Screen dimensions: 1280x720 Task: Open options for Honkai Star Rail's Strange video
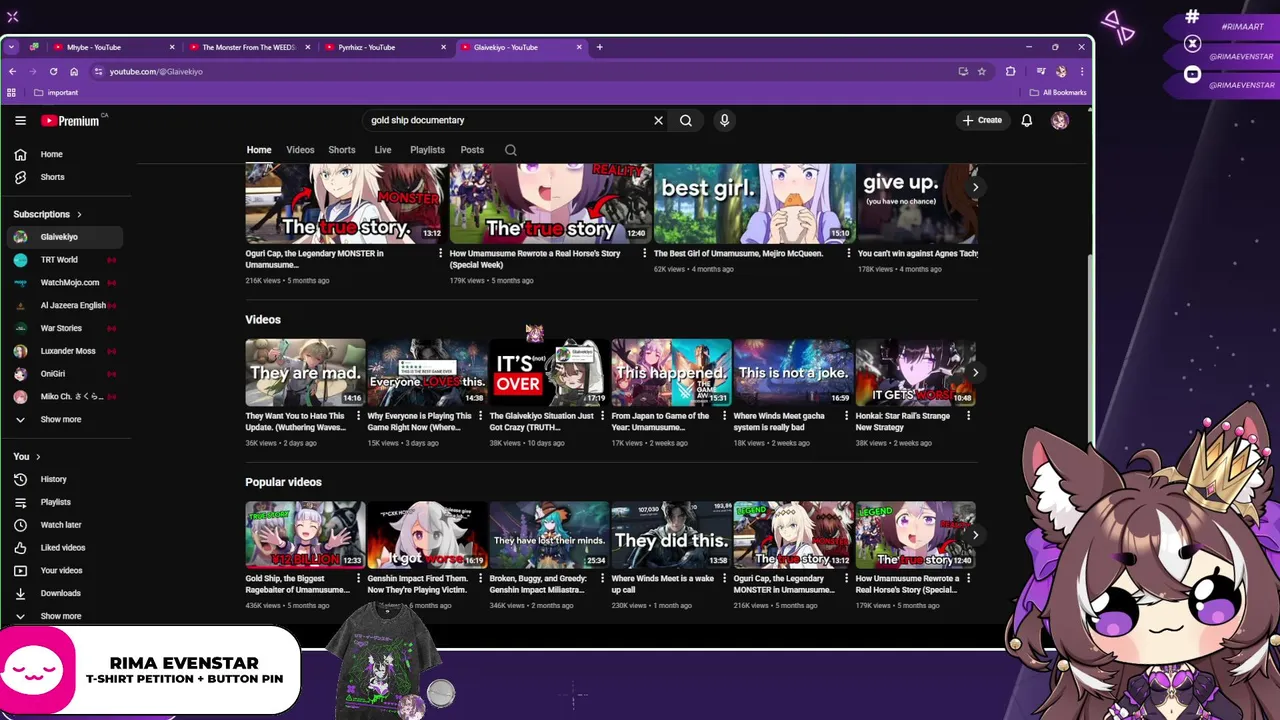click(x=968, y=416)
